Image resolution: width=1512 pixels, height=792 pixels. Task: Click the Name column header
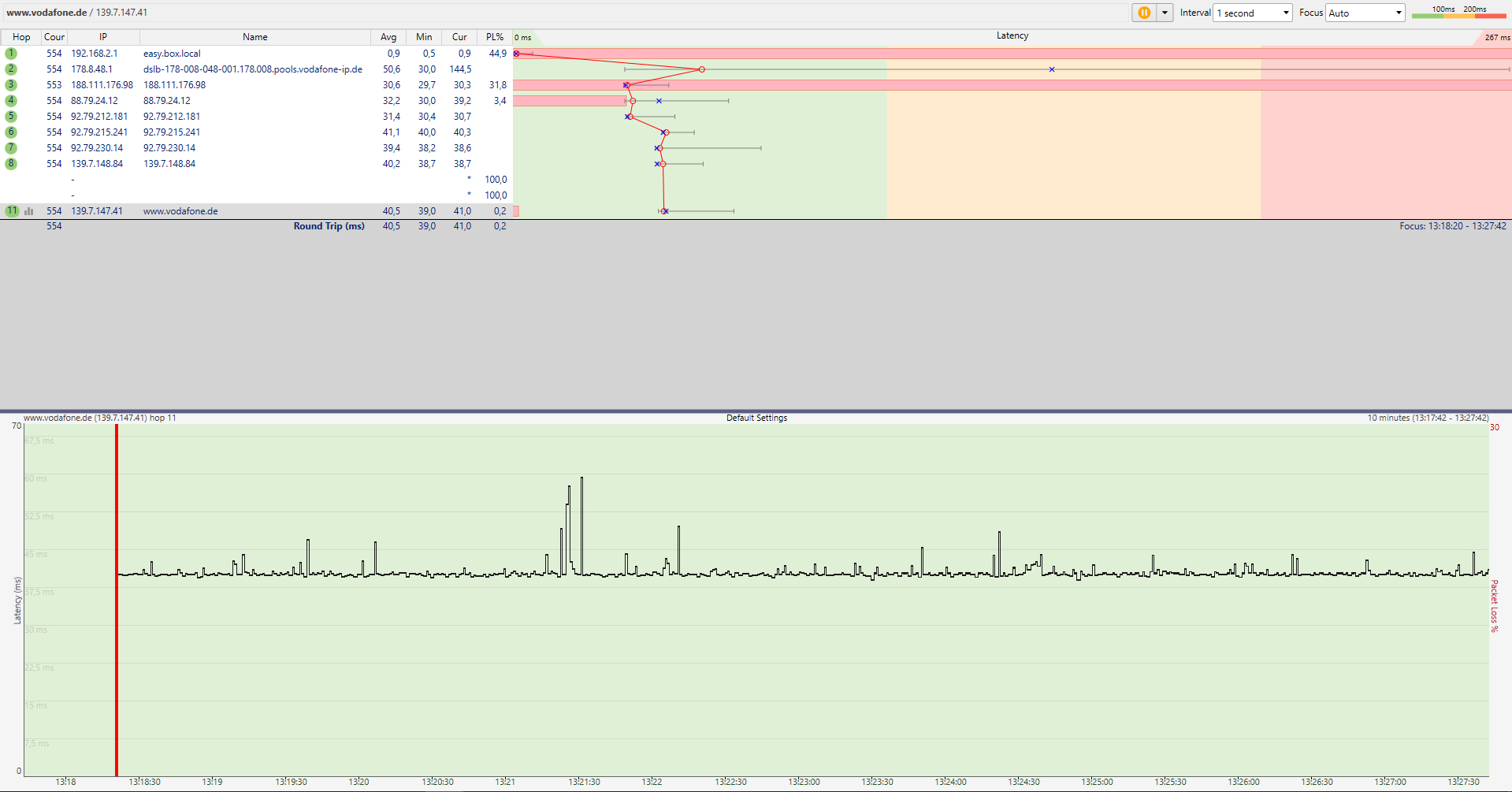(255, 37)
